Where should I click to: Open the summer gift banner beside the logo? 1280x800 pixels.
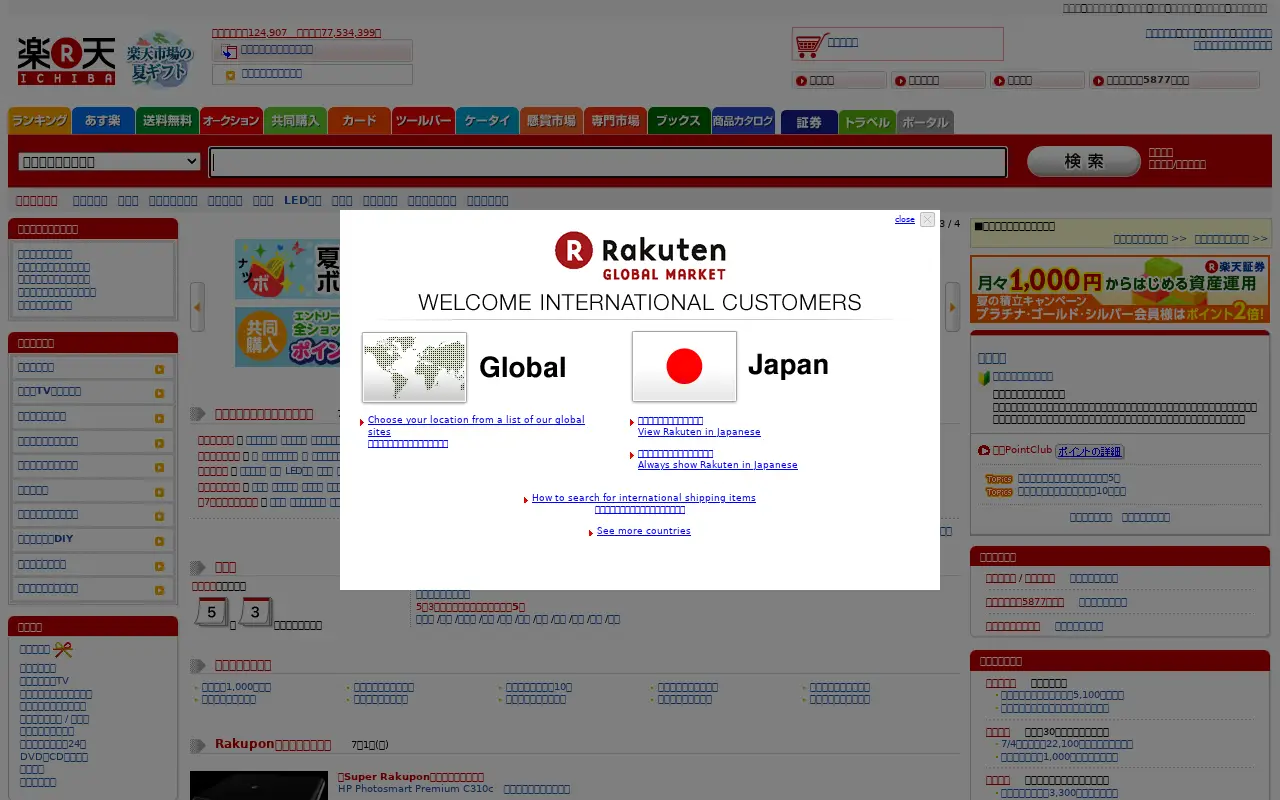tap(159, 60)
